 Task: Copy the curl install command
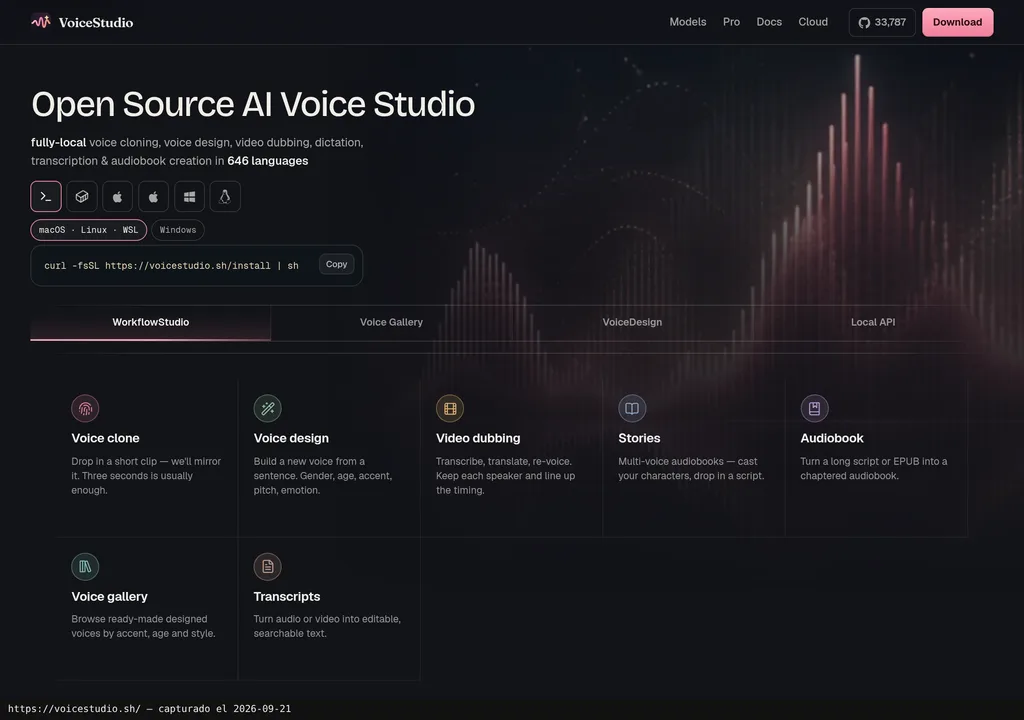tap(336, 264)
